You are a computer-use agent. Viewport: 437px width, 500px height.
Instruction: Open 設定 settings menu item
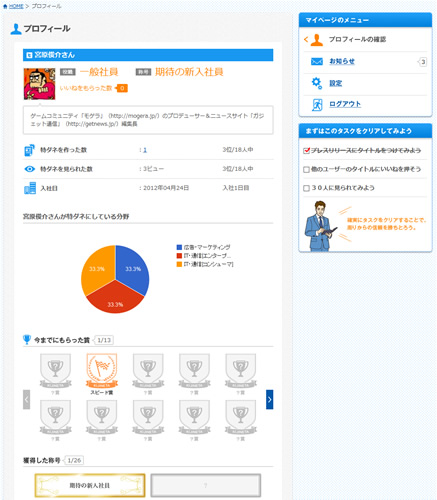pos(365,83)
